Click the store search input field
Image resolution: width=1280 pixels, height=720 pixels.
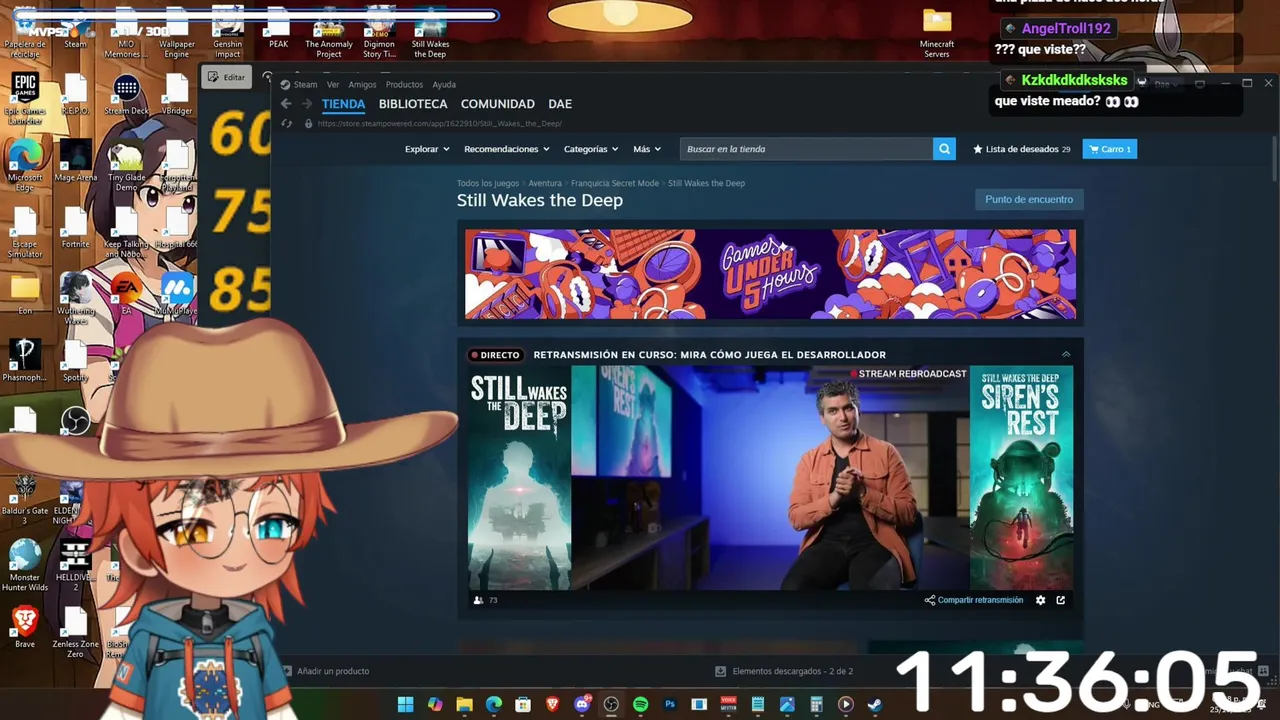(x=806, y=149)
